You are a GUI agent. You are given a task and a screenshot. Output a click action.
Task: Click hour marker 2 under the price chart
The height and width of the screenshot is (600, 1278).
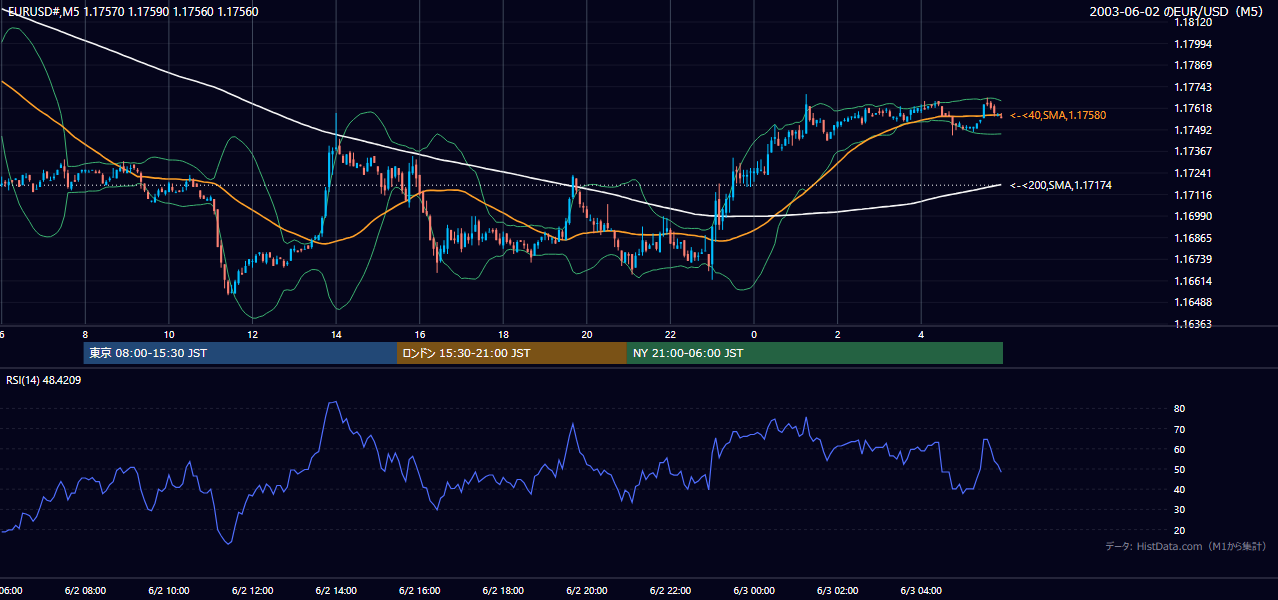point(838,334)
